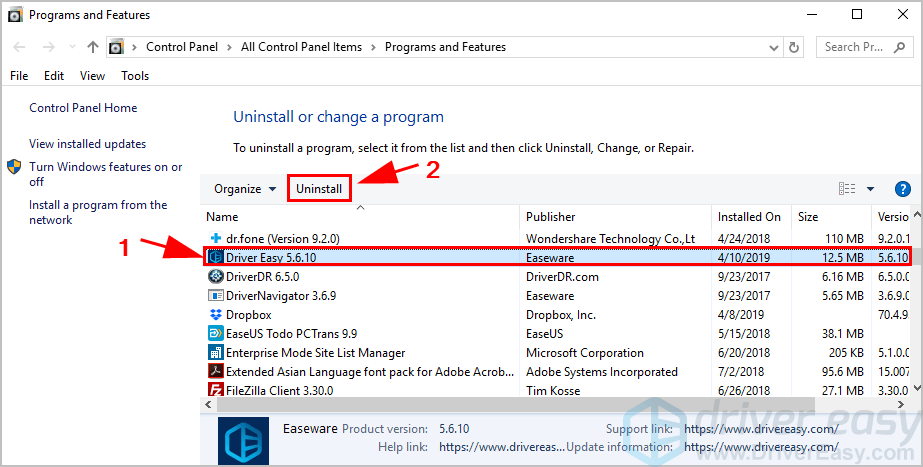Click the Uninstall button
The image size is (923, 467).
(319, 189)
